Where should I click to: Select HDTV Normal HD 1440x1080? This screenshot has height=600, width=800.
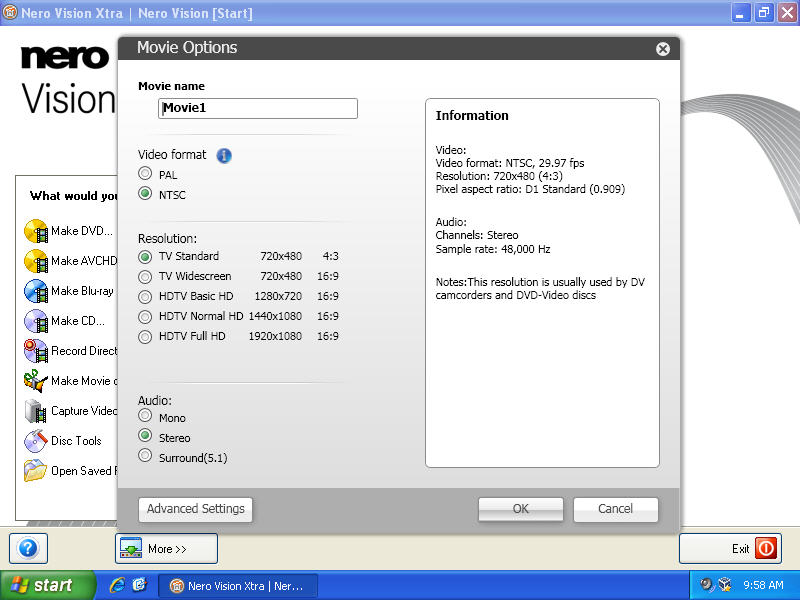pyautogui.click(x=145, y=316)
